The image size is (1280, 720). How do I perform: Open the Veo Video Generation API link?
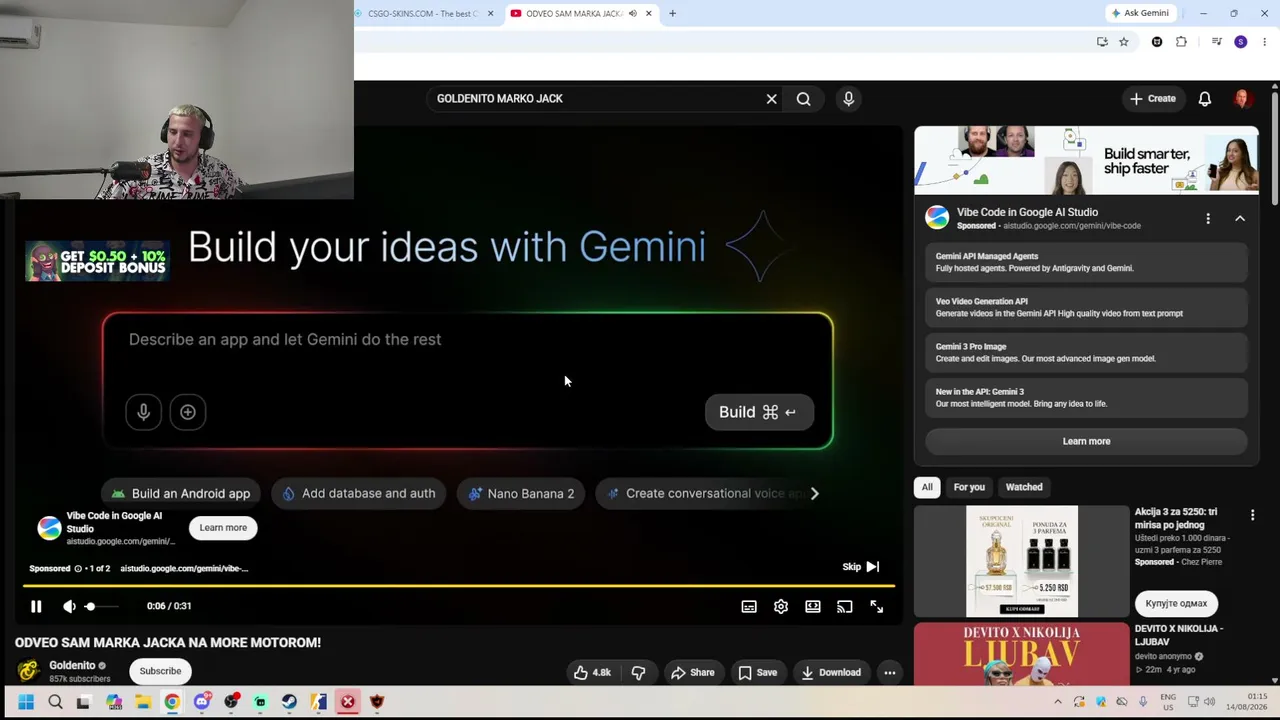click(1086, 308)
